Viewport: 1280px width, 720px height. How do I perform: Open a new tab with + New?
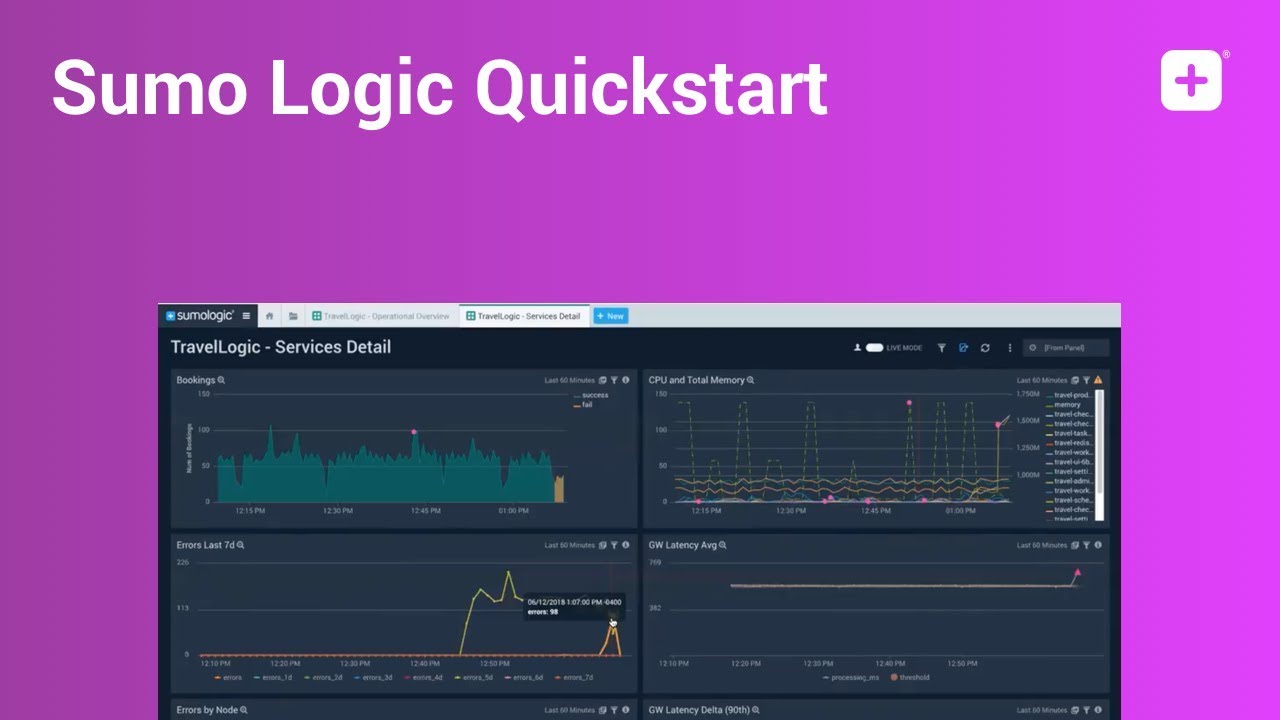(x=610, y=316)
